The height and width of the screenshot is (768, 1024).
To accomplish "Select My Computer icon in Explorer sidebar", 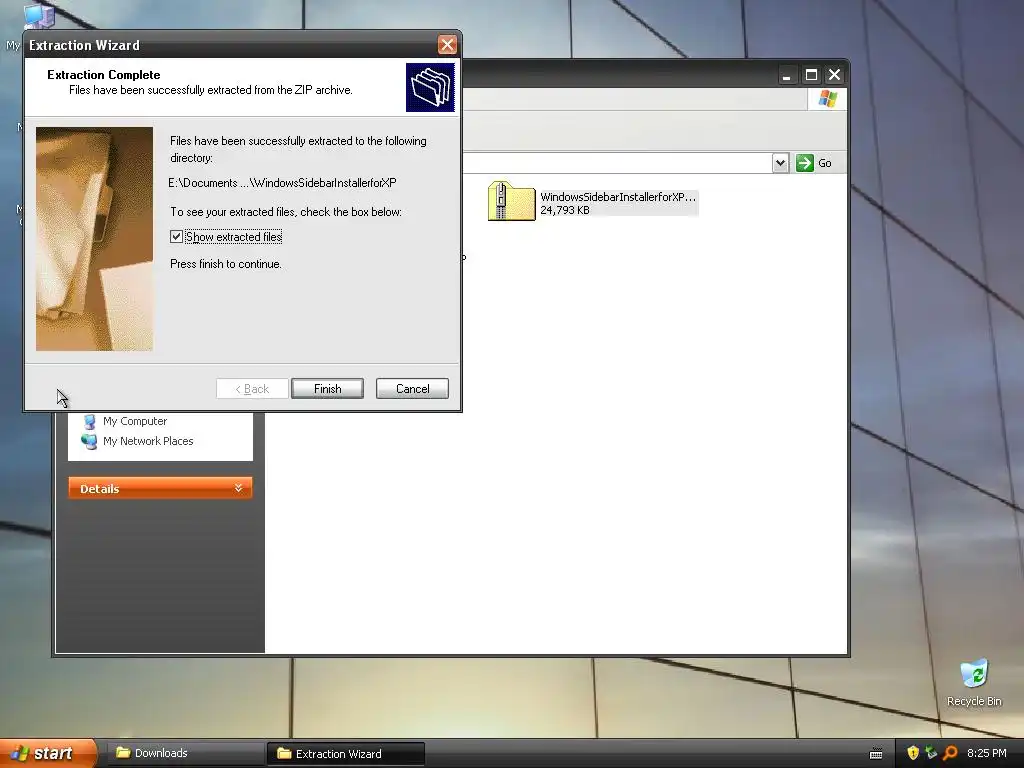I will (90, 422).
